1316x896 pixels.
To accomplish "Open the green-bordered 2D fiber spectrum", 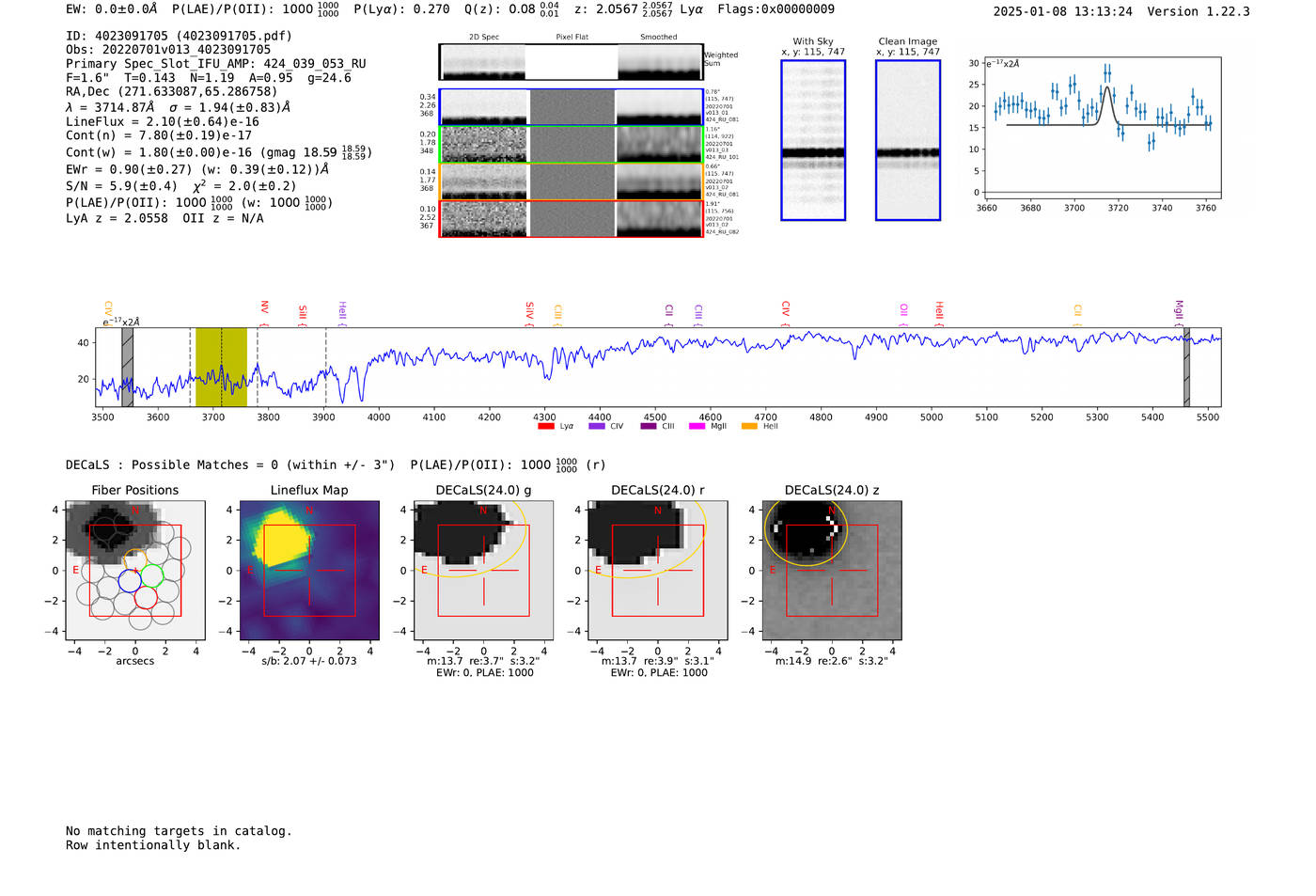I will pos(571,144).
